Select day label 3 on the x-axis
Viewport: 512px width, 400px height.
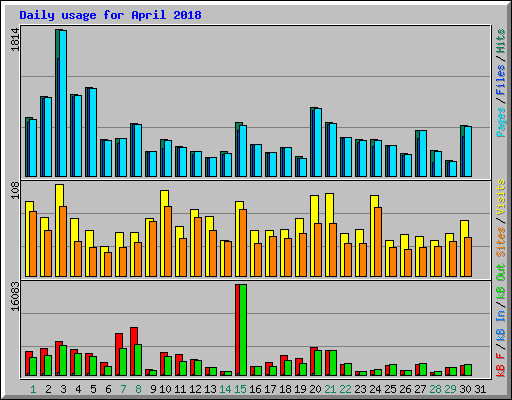click(63, 389)
